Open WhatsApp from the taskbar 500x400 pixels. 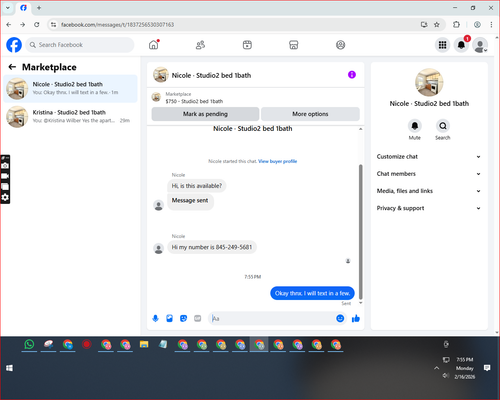(x=29, y=344)
